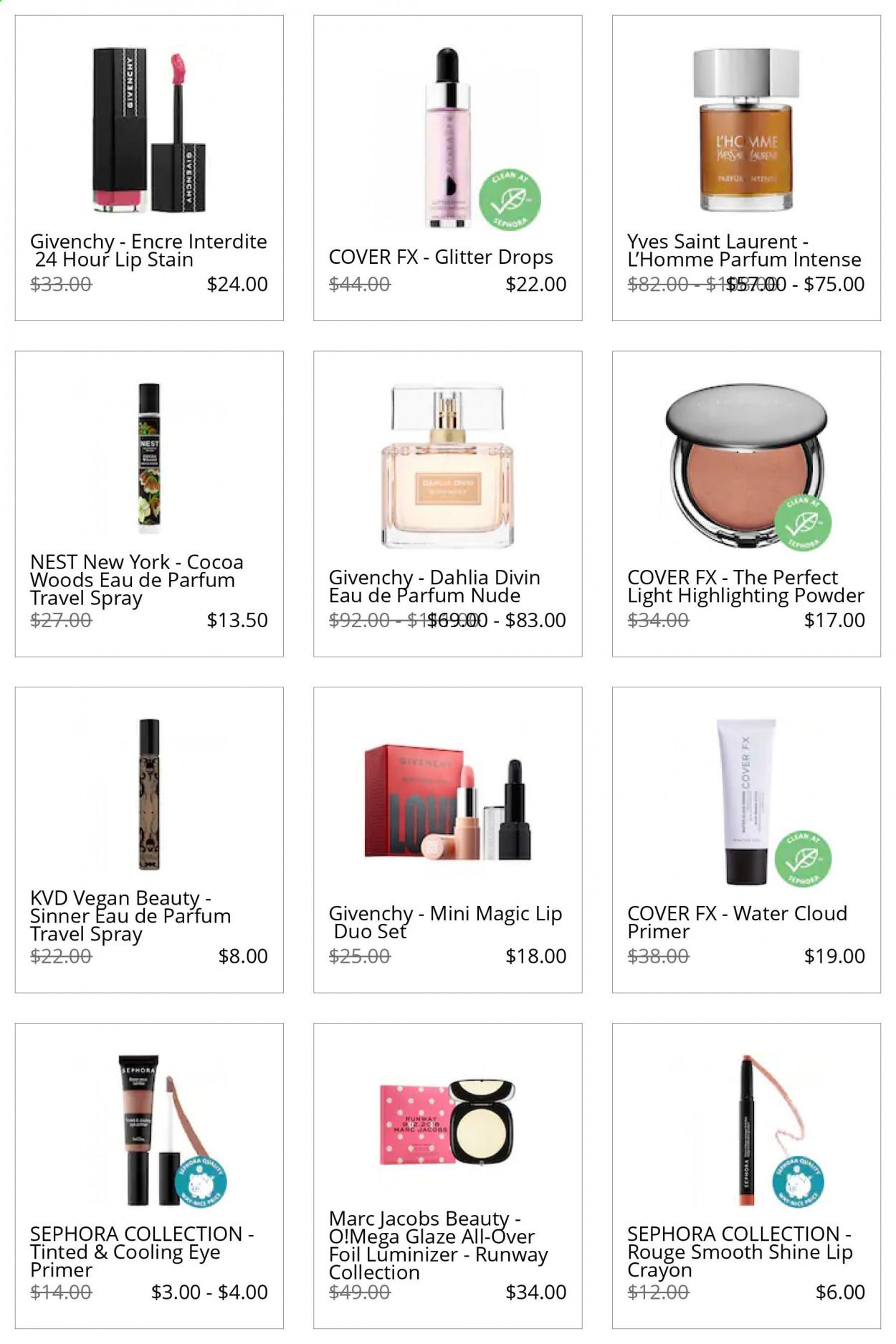Open the COVER FX - Glitter Drops link
The height and width of the screenshot is (1344, 896).
(x=441, y=257)
